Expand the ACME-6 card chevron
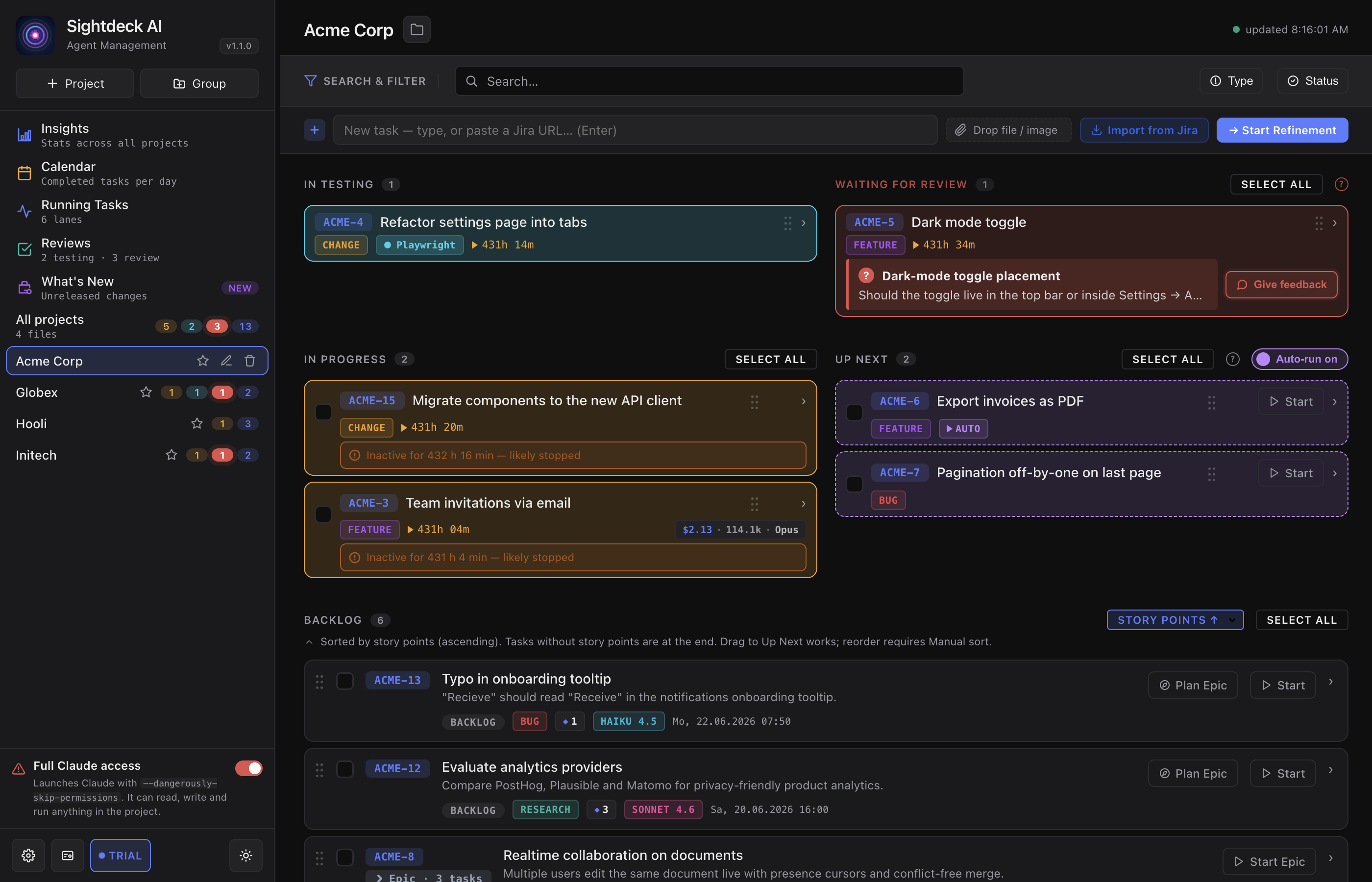The height and width of the screenshot is (882, 1372). coord(1335,402)
